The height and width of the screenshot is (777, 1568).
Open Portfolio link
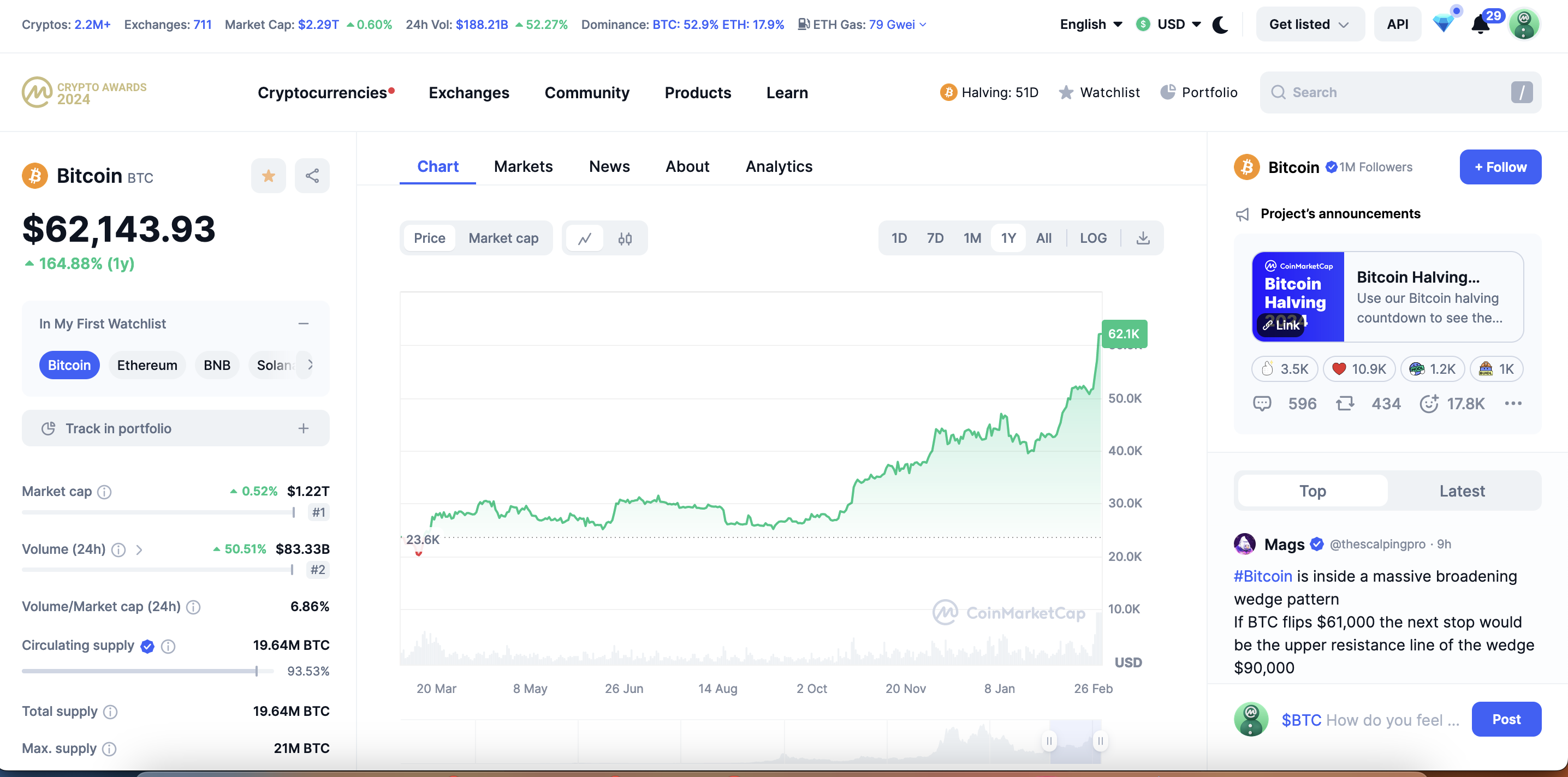1198,92
